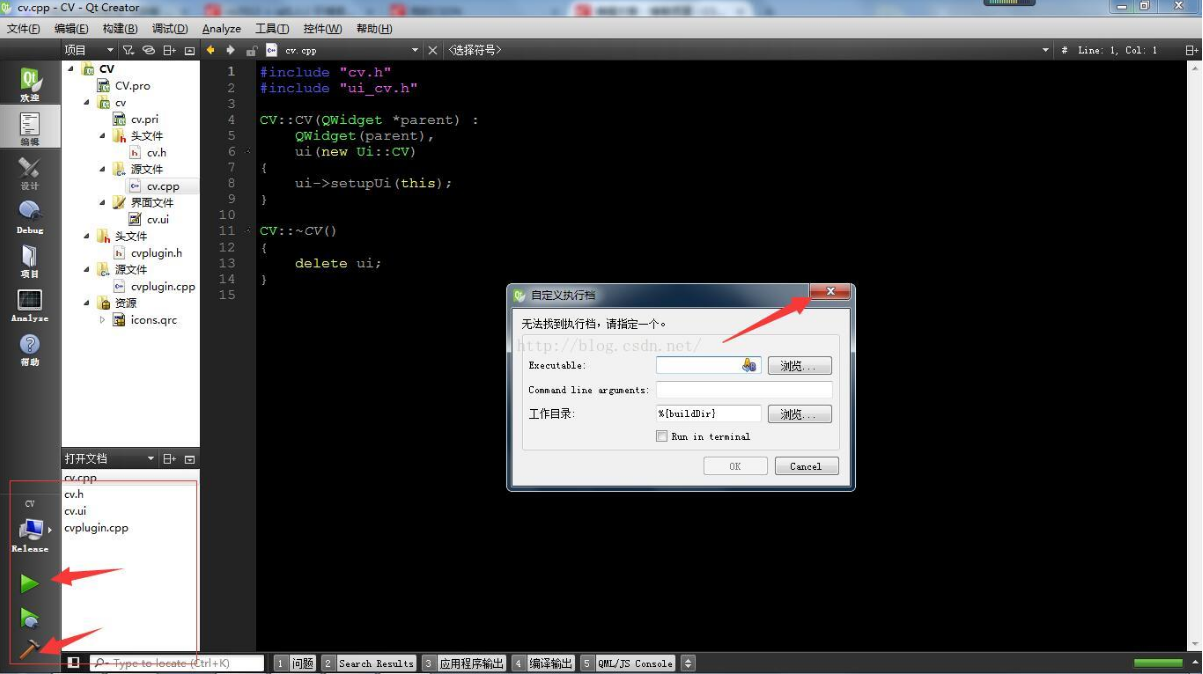Viewport: 1203px width, 674px height.
Task: Click 浏览 beside the Executable field
Action: [x=800, y=366]
